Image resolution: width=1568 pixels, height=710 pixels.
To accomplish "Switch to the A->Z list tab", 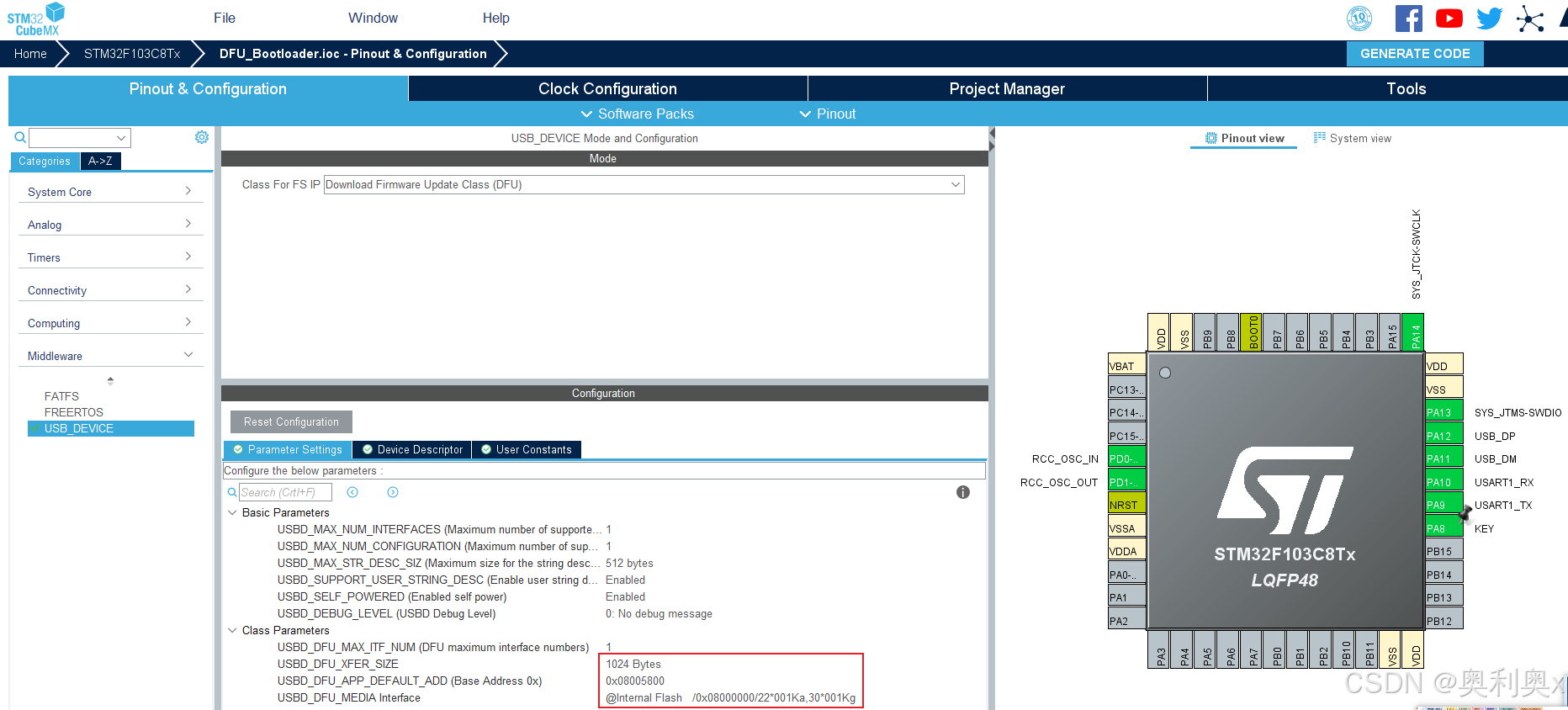I will pyautogui.click(x=100, y=161).
